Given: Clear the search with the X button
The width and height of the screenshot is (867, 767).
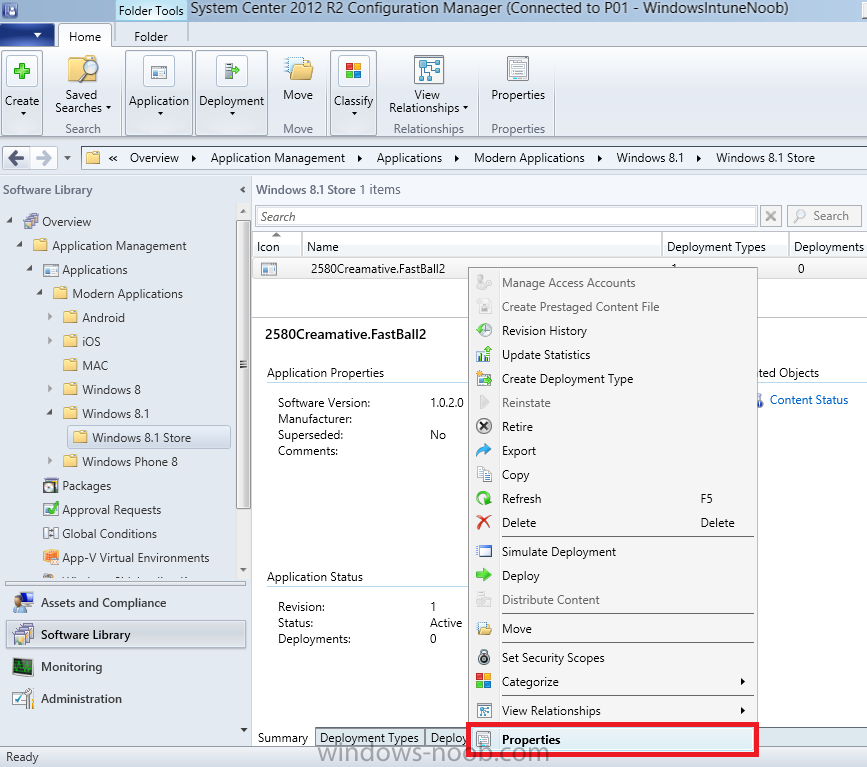Looking at the screenshot, I should point(770,216).
